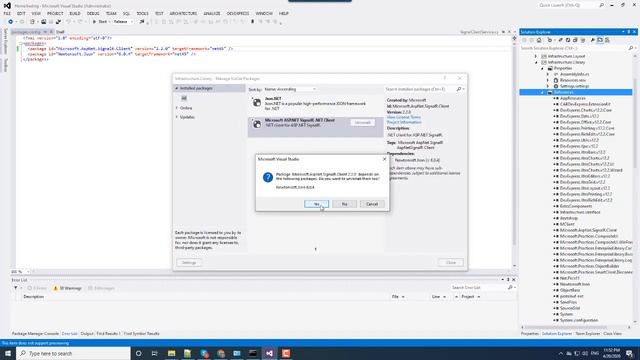Collapse the Infrastructure.Library project node

(536, 62)
